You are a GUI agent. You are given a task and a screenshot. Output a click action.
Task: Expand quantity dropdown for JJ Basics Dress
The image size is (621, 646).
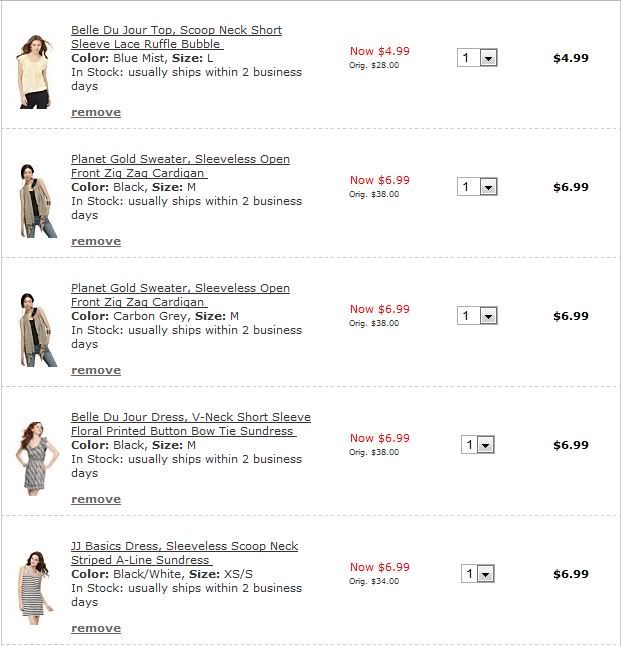(478, 574)
